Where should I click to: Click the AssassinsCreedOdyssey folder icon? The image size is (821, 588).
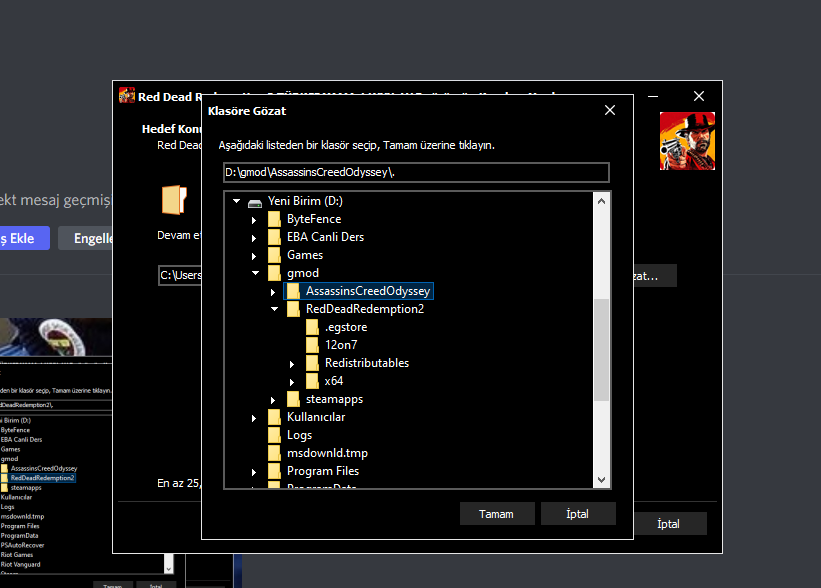pyautogui.click(x=293, y=291)
